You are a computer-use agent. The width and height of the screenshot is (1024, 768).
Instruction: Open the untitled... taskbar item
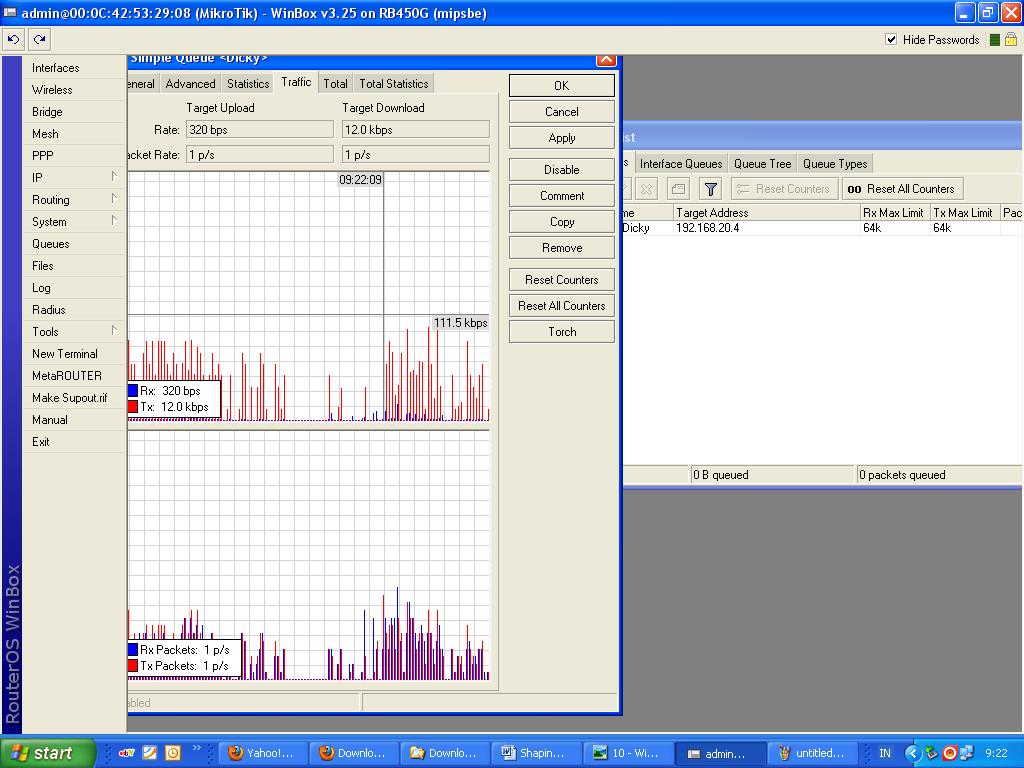(x=812, y=753)
